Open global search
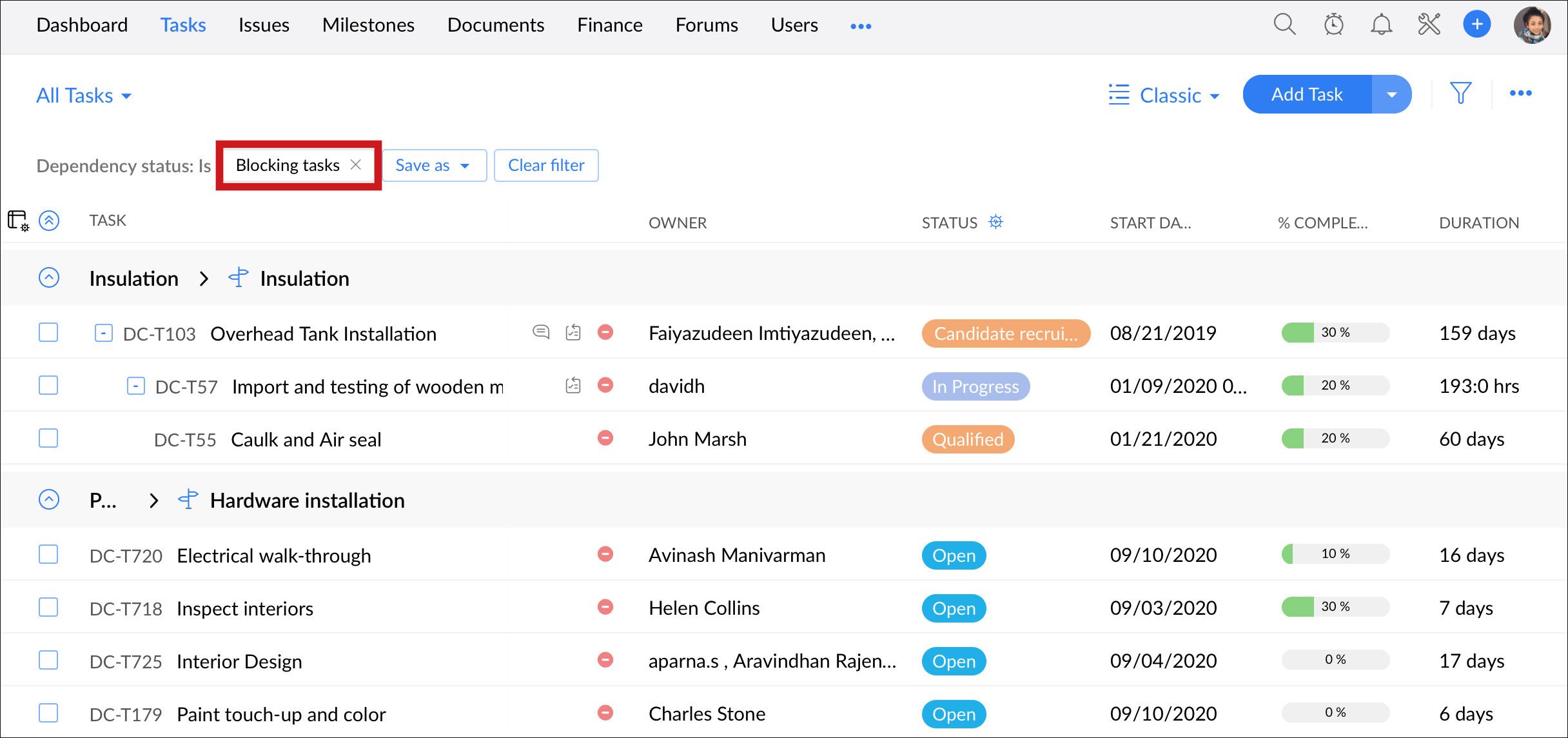Screen dimensions: 1568x738 (x=1284, y=25)
